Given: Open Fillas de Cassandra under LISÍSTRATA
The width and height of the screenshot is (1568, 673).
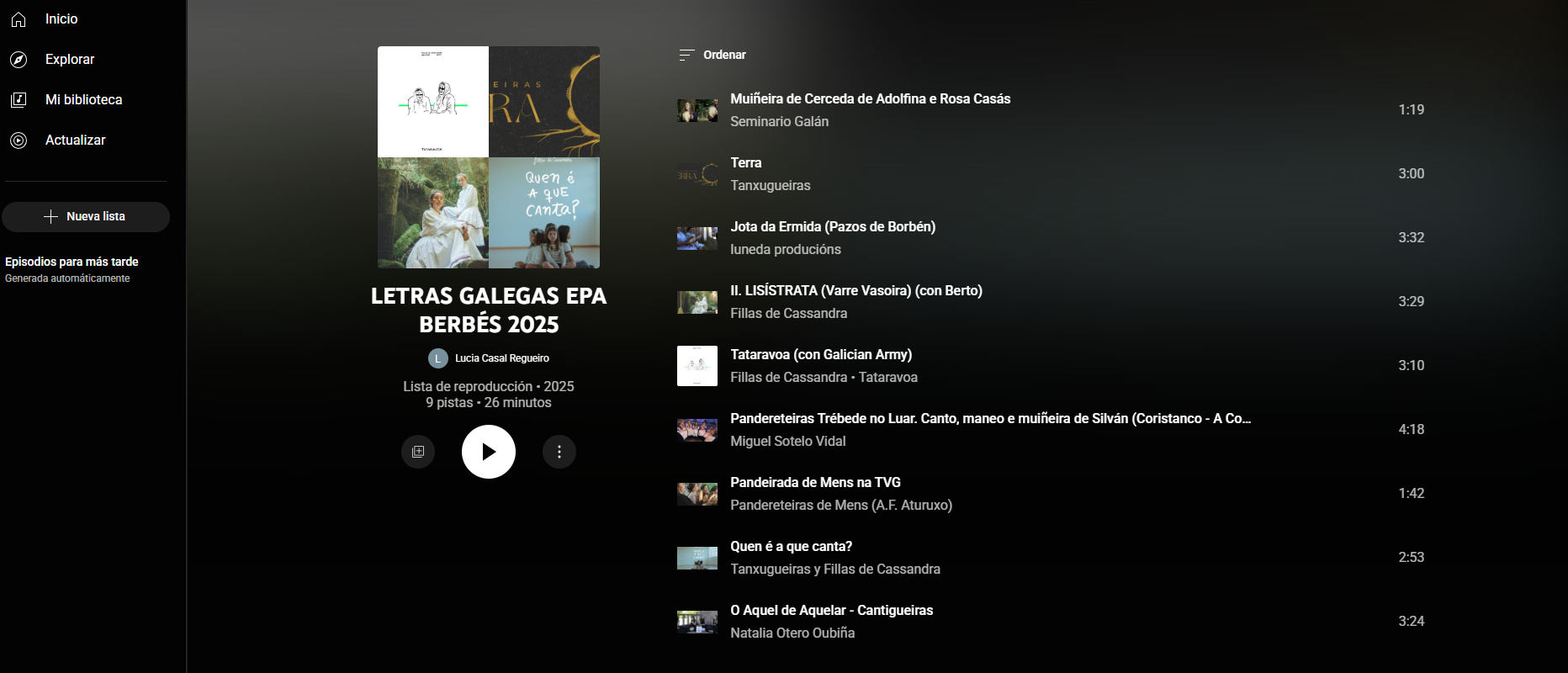Looking at the screenshot, I should tap(789, 314).
